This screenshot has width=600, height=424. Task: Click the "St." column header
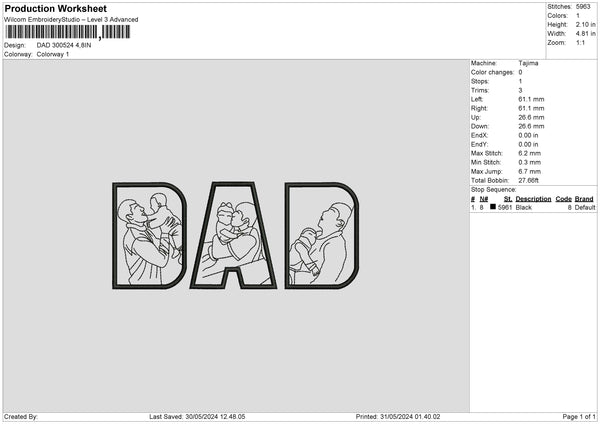508,199
